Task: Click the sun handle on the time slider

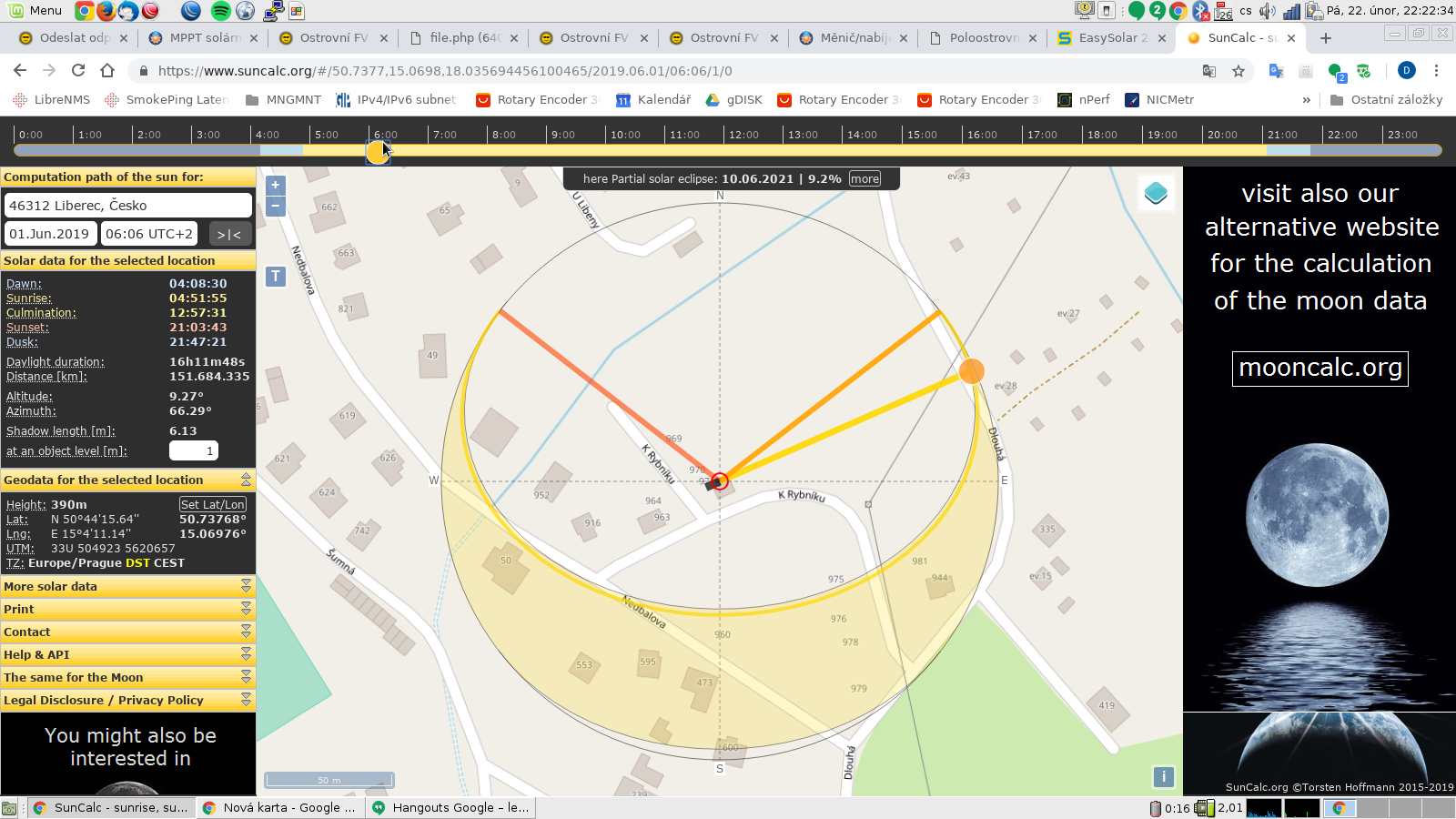Action: tap(378, 152)
